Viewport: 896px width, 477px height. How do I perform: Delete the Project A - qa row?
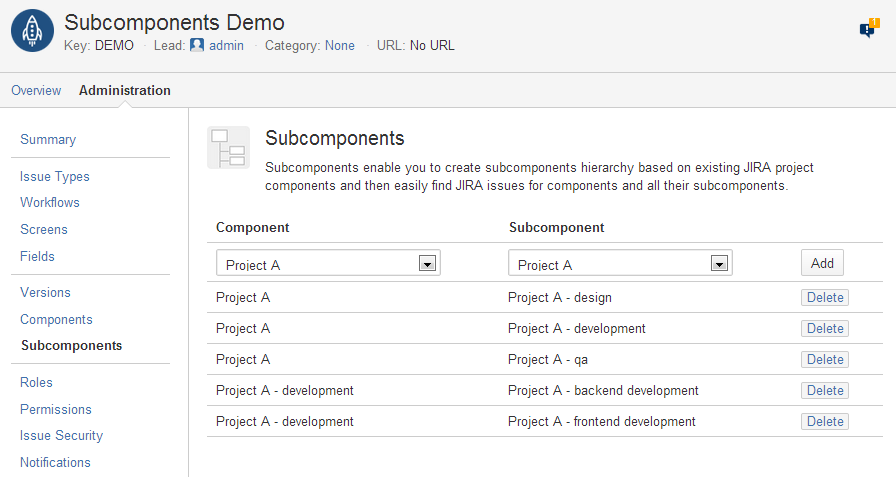pos(825,359)
